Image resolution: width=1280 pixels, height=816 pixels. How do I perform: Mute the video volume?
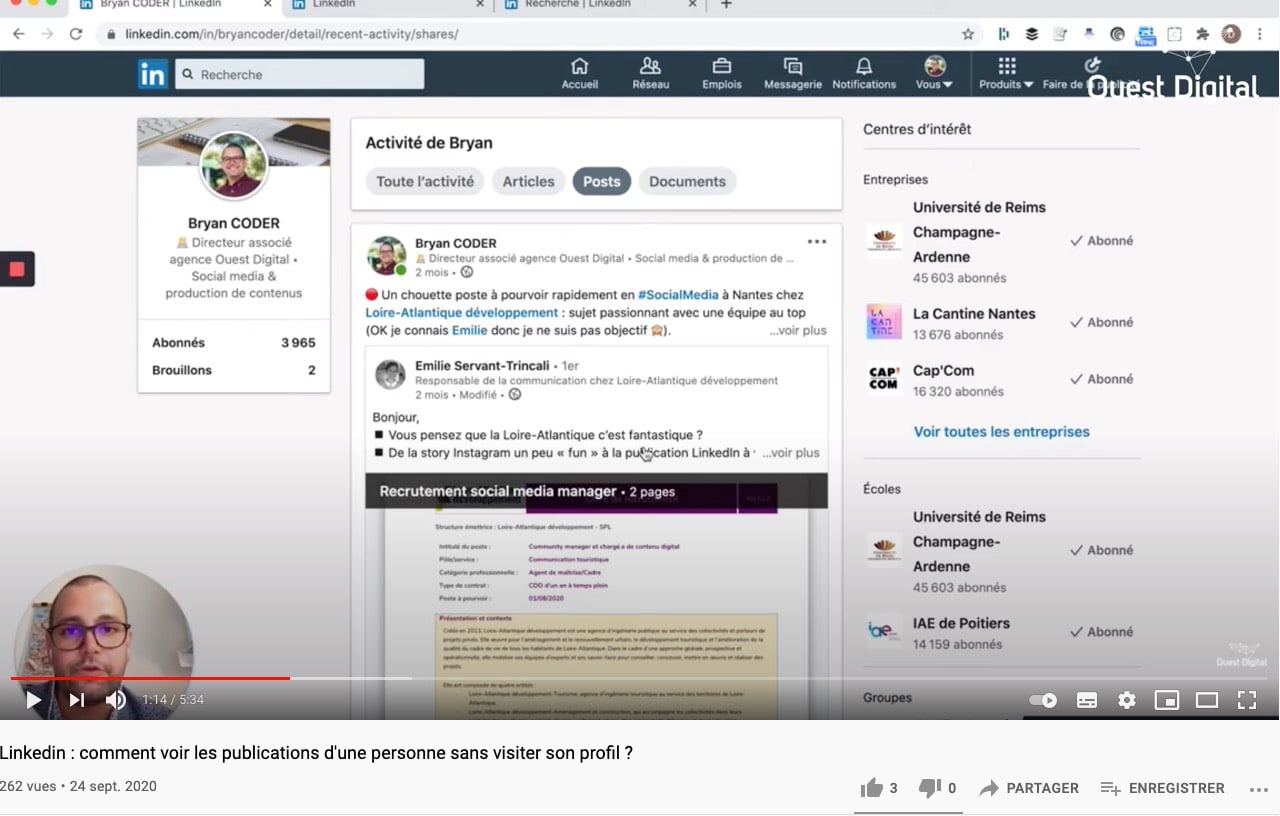pos(116,700)
